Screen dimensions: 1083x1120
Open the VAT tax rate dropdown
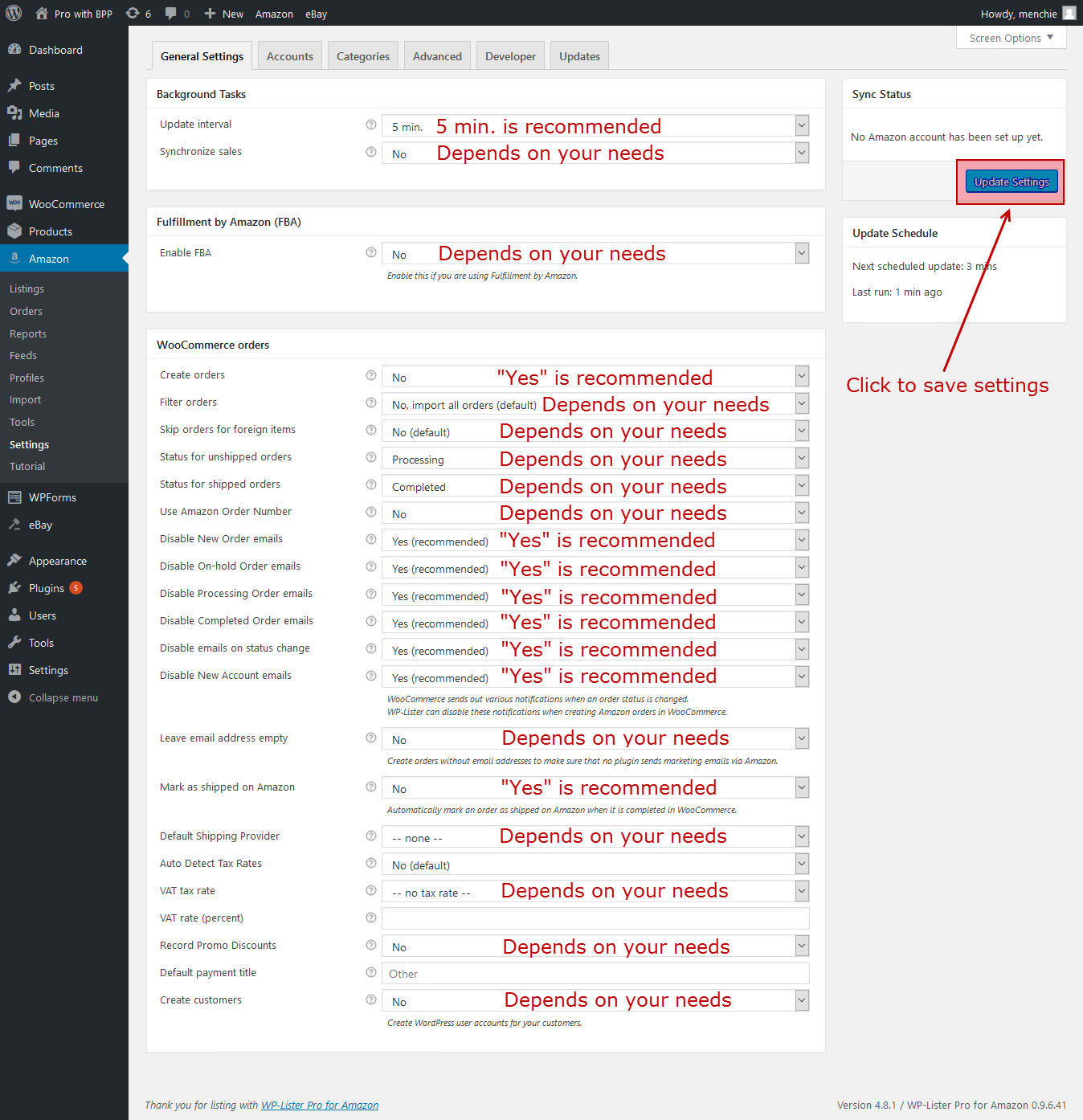[595, 891]
